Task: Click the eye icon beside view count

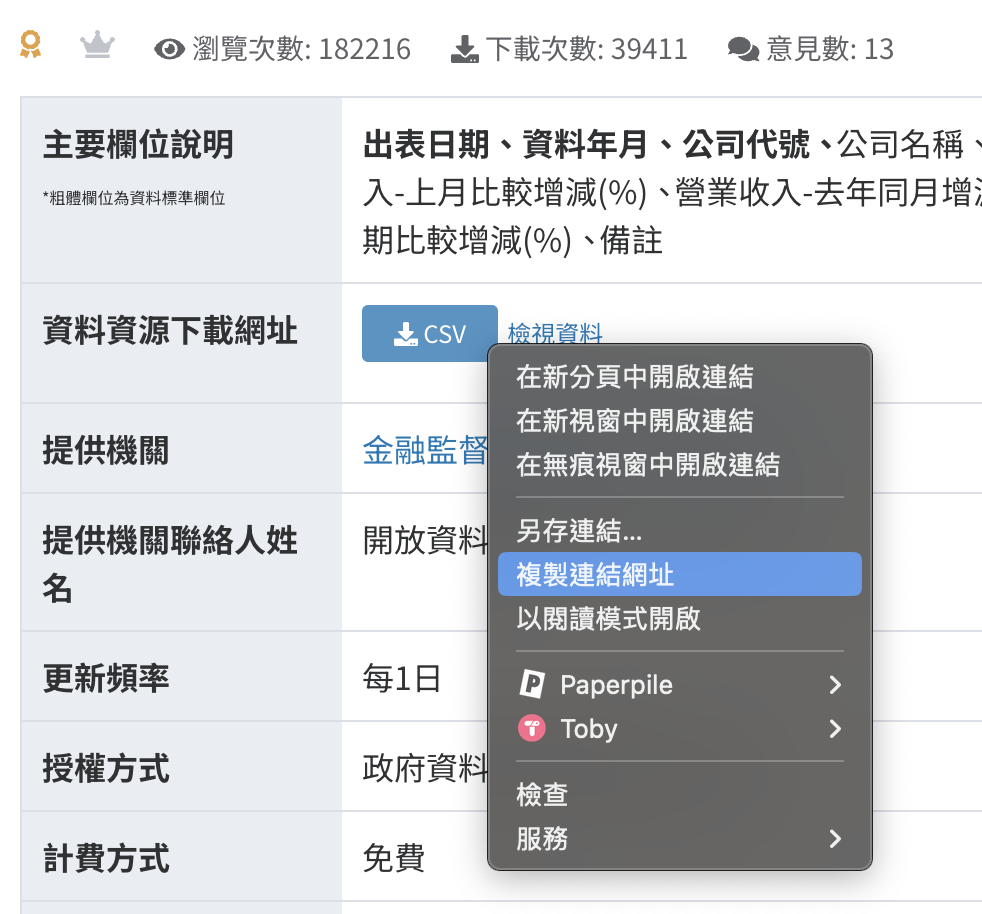Action: (170, 49)
